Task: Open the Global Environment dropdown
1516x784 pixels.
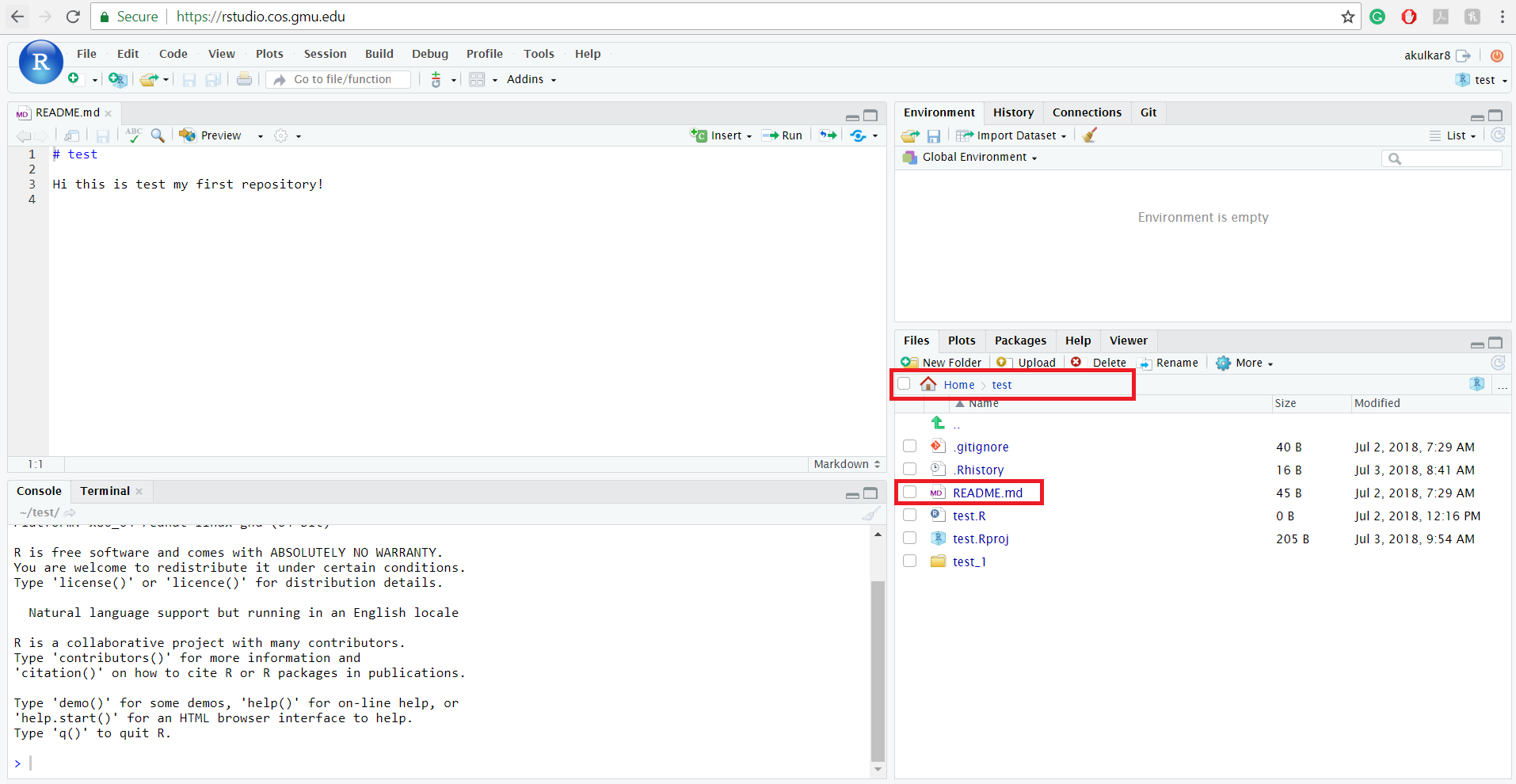Action: (970, 157)
